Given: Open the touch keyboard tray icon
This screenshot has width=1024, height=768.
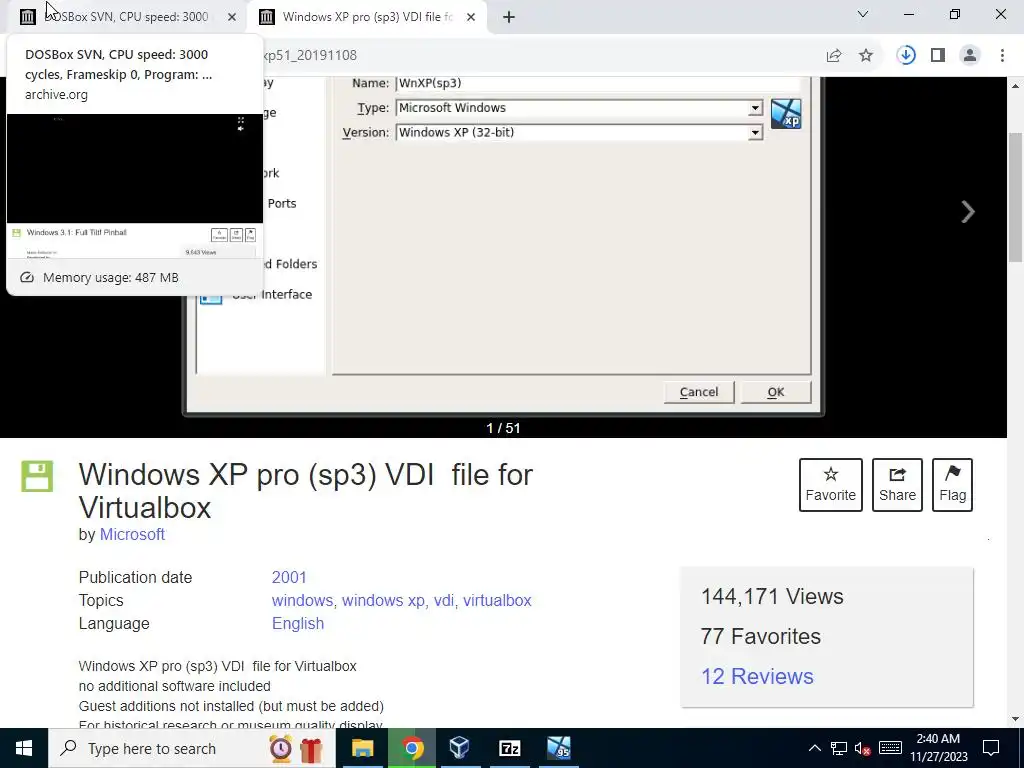Looking at the screenshot, I should tap(890, 748).
